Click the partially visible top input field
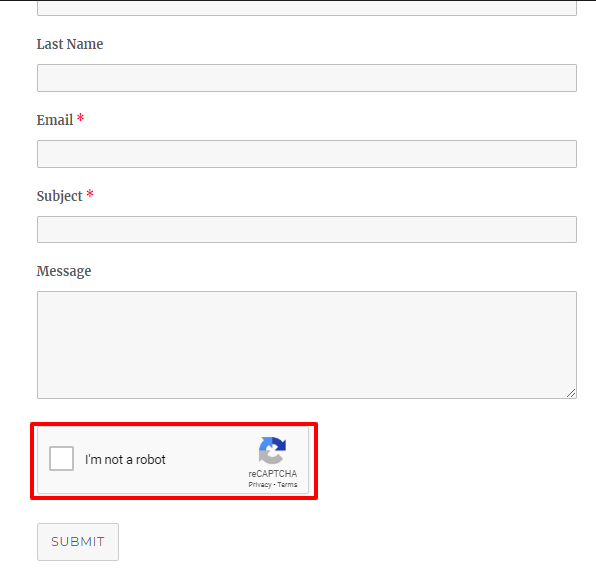Image resolution: width=596 pixels, height=576 pixels. point(307,8)
